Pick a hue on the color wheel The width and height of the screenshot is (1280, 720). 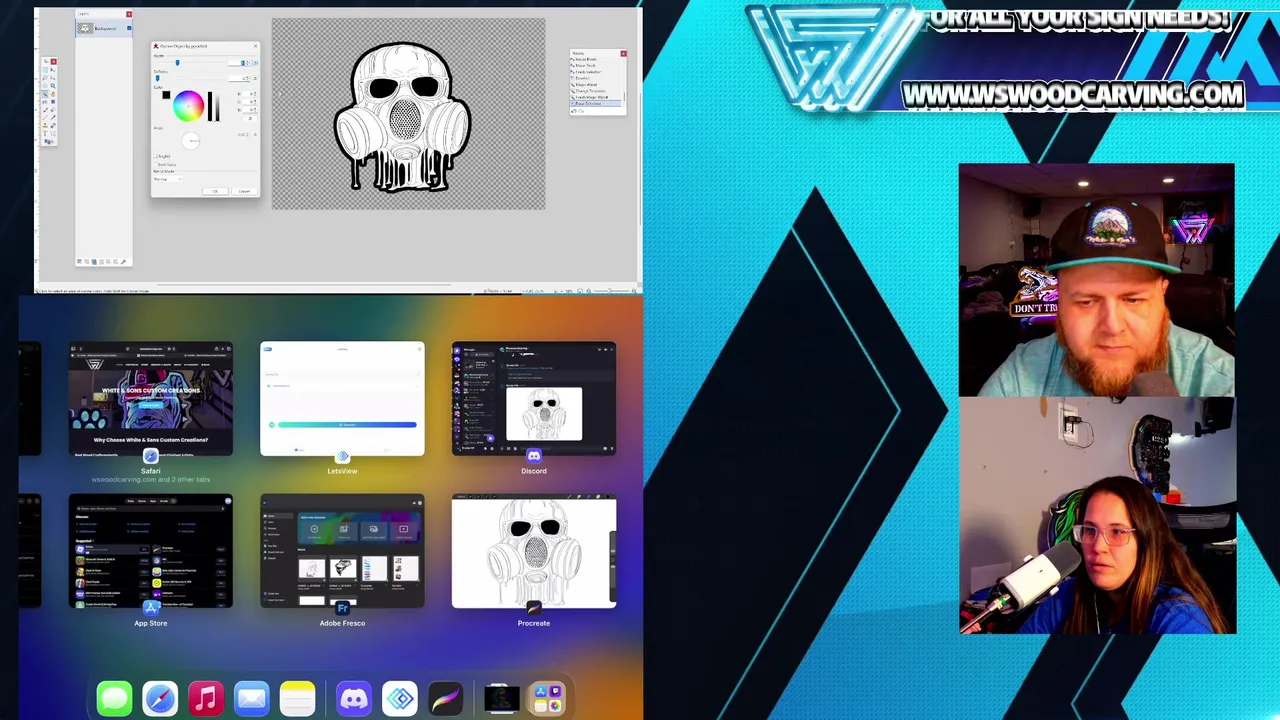188,106
